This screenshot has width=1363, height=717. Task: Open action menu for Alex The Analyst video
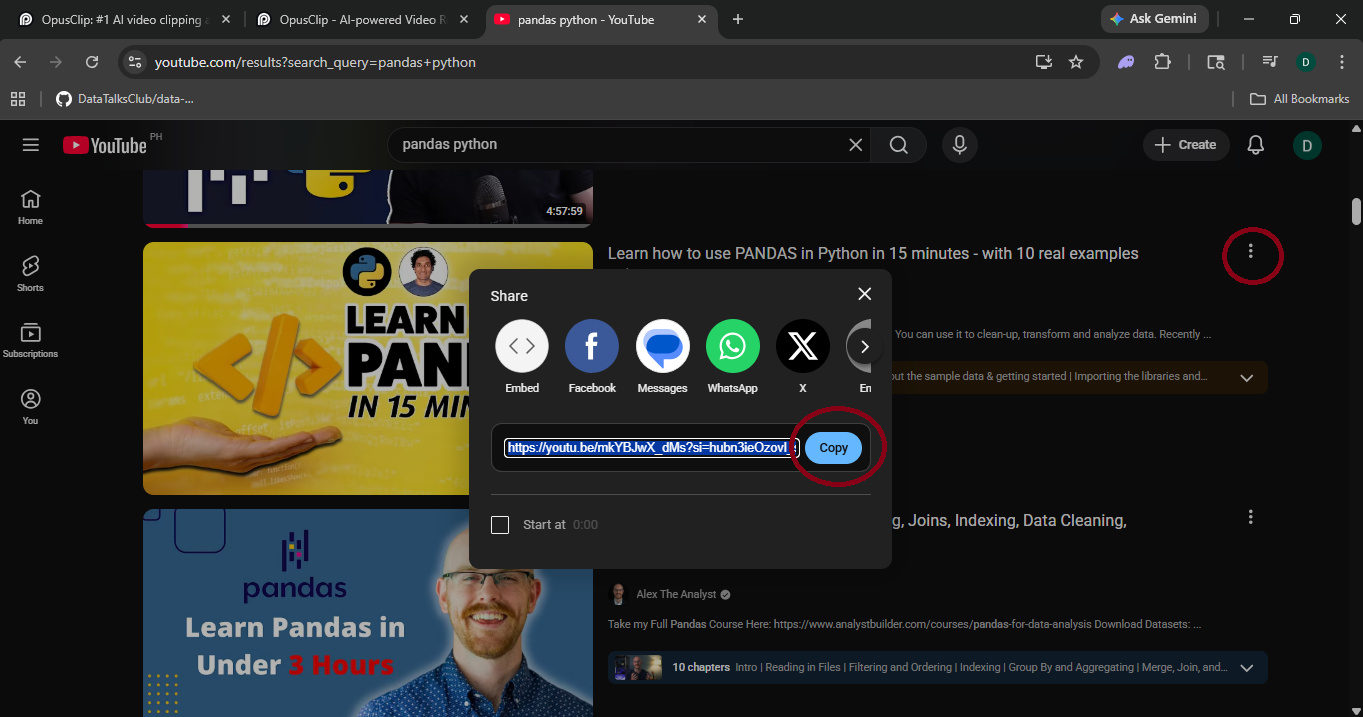tap(1250, 517)
